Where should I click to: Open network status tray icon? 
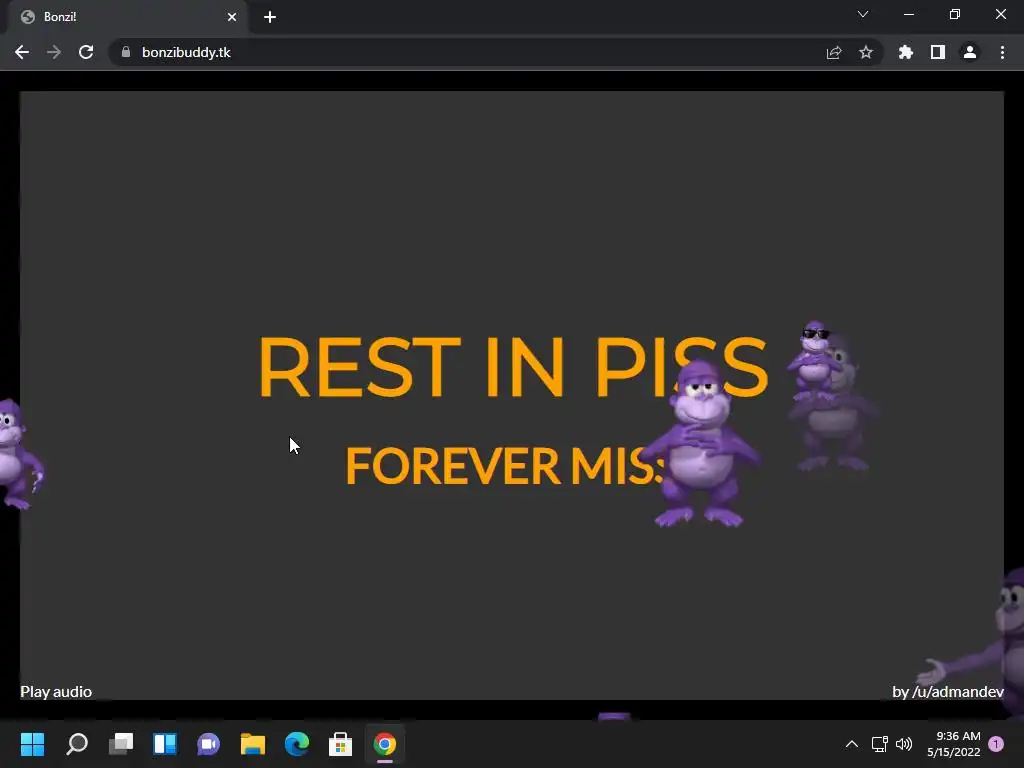(x=879, y=744)
